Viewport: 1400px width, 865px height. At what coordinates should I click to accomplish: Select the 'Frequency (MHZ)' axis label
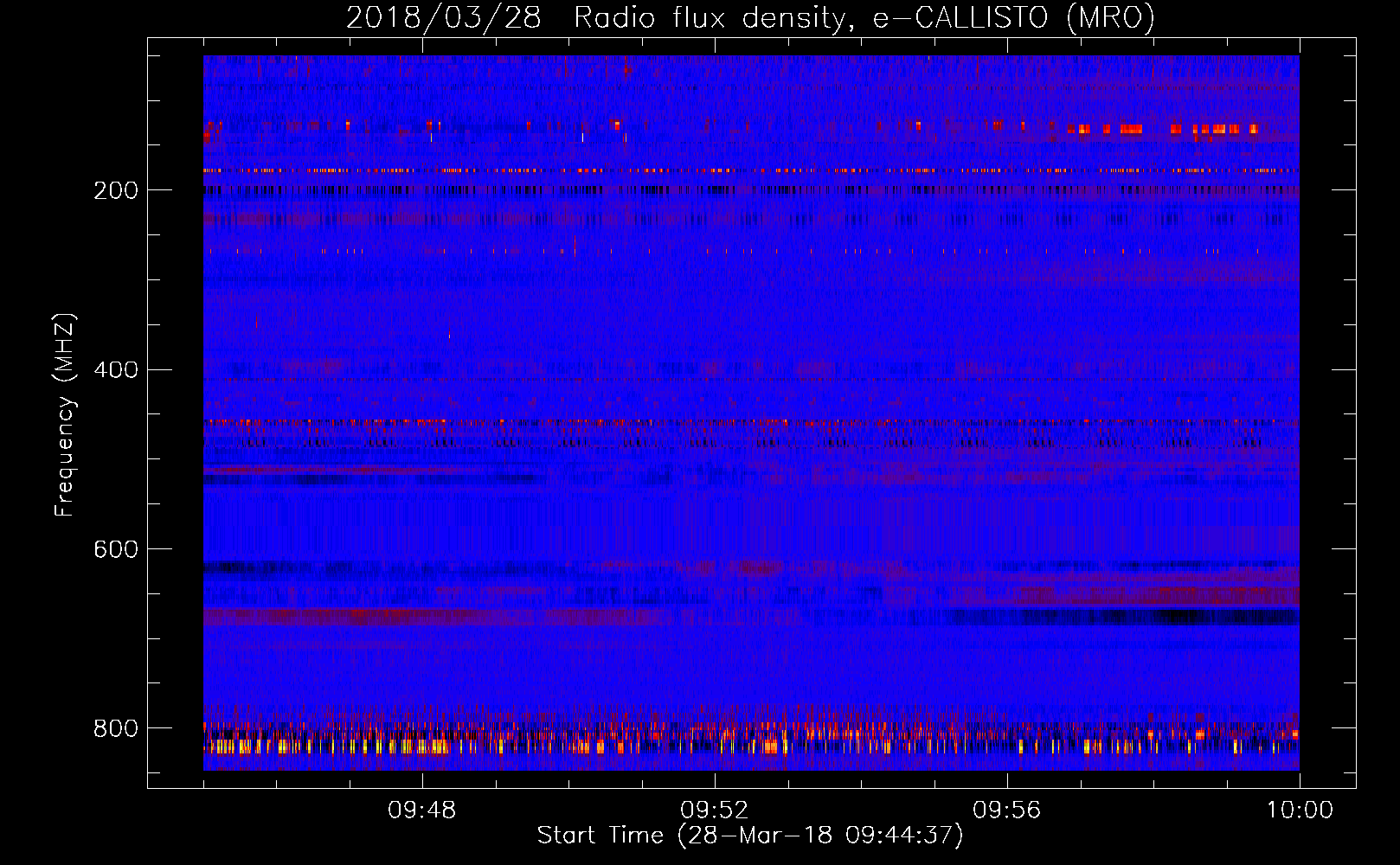[65, 414]
